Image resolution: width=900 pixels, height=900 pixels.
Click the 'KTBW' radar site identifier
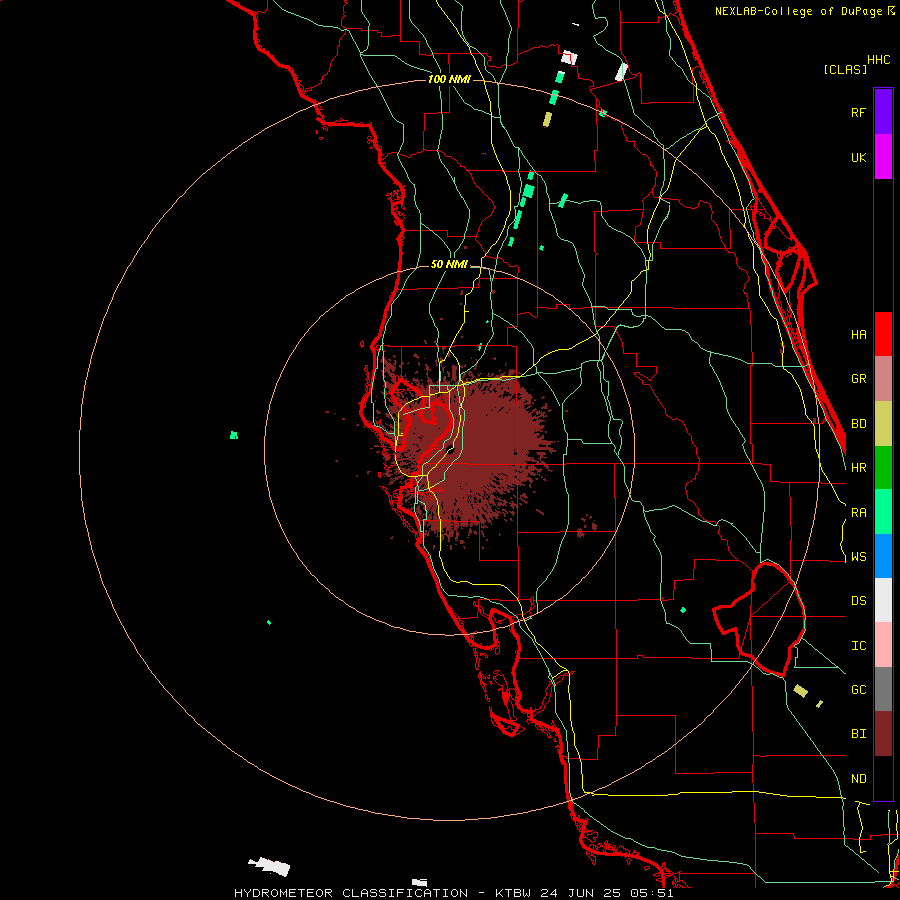[x=514, y=893]
